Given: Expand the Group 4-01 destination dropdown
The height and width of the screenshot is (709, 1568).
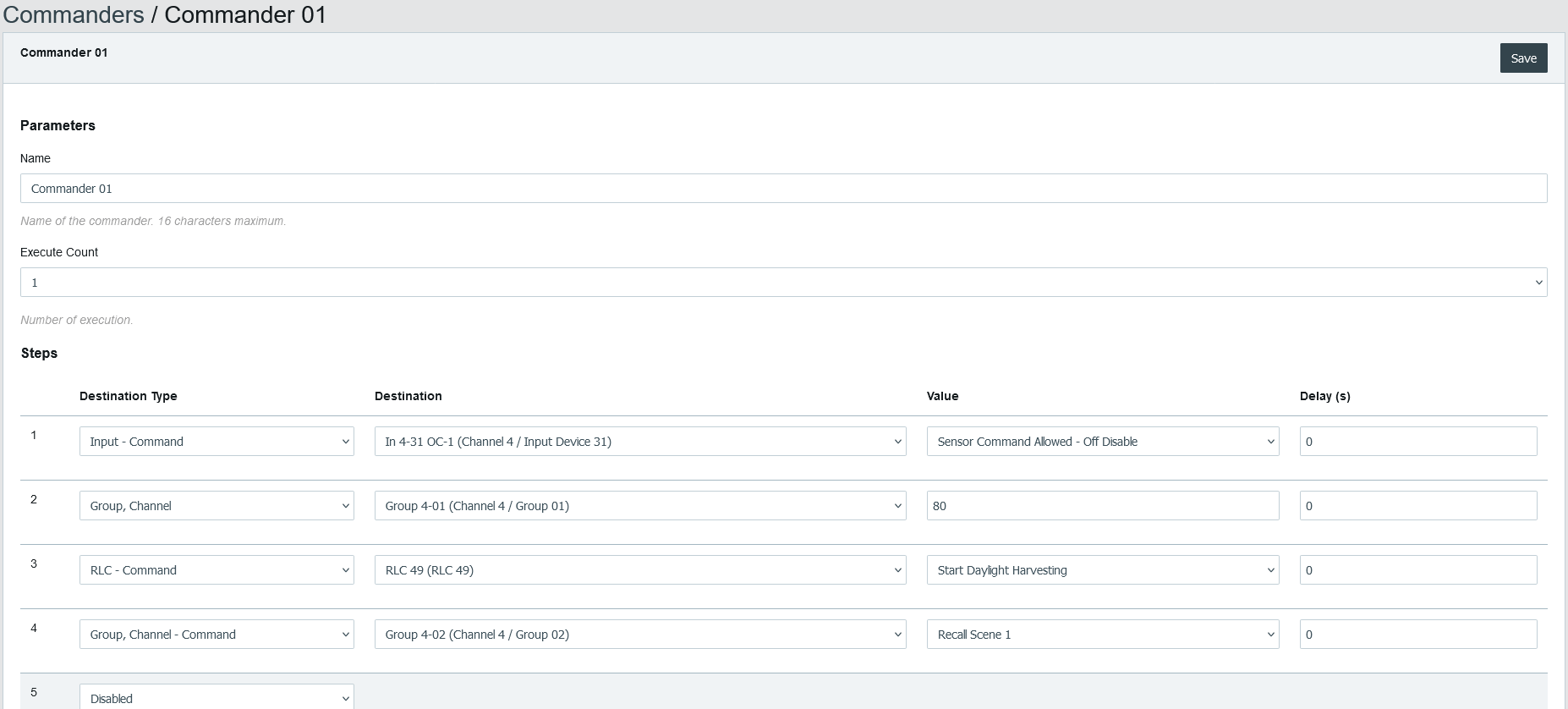Looking at the screenshot, I should (x=639, y=506).
